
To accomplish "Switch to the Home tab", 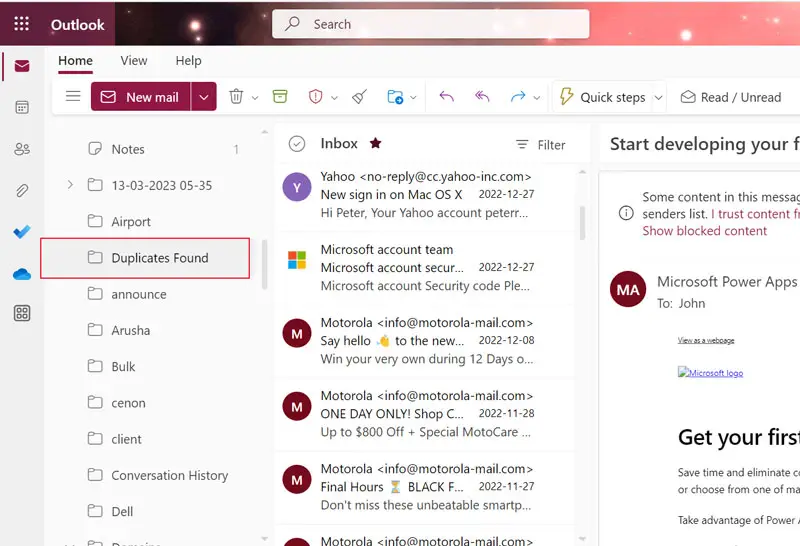I will point(76,61).
